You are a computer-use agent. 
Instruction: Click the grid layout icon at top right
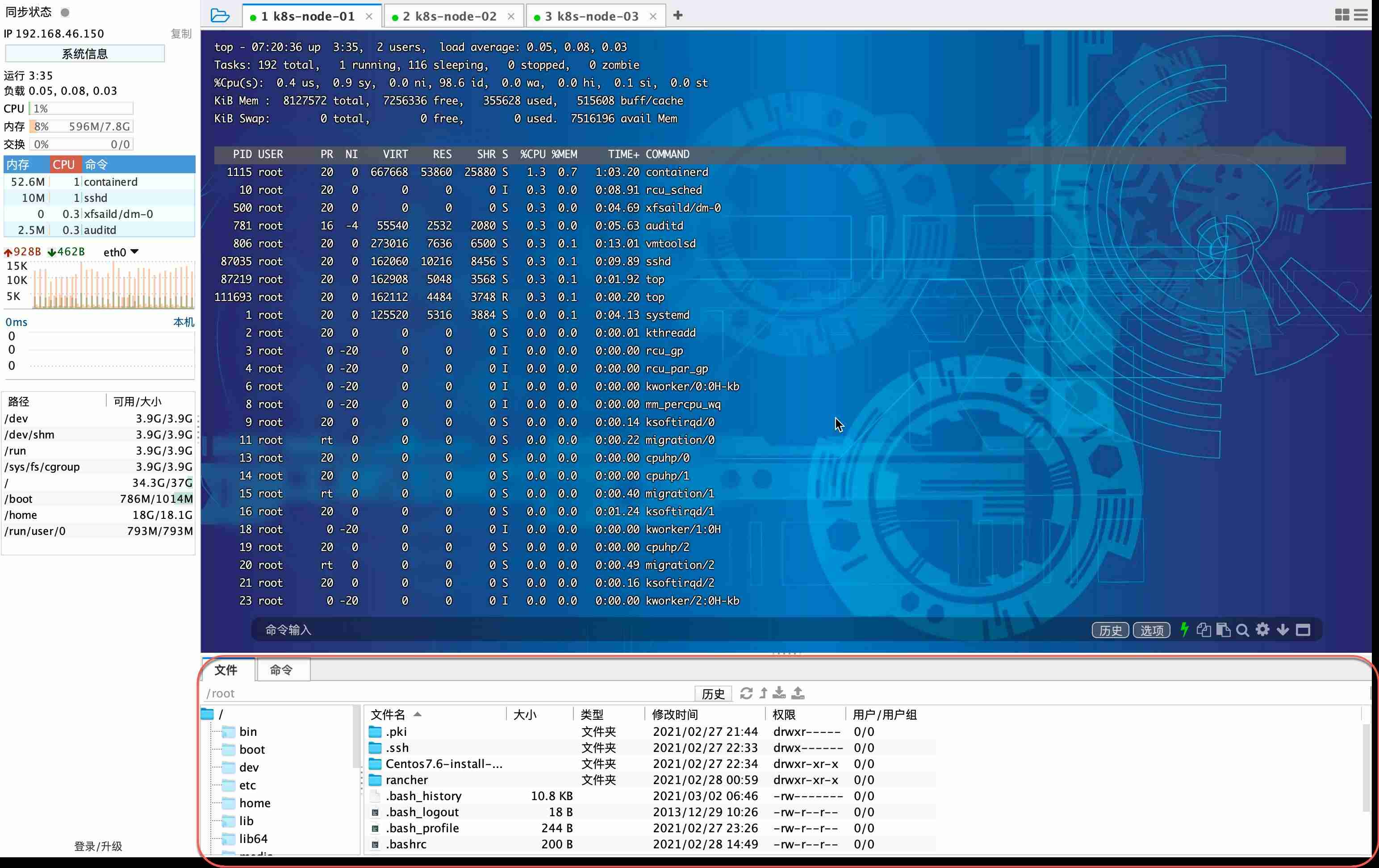(1342, 15)
